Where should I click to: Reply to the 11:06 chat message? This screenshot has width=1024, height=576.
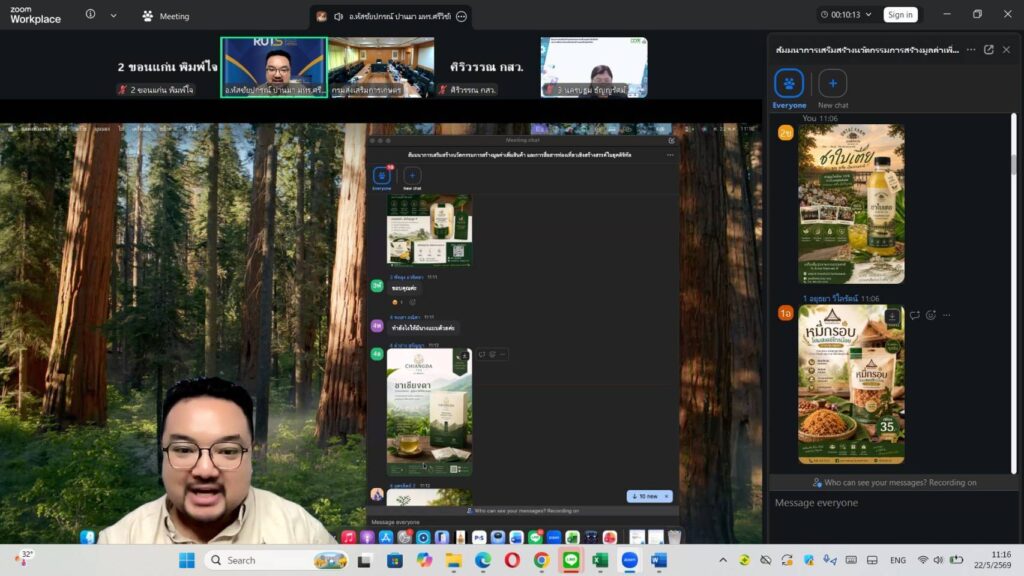pos(914,315)
